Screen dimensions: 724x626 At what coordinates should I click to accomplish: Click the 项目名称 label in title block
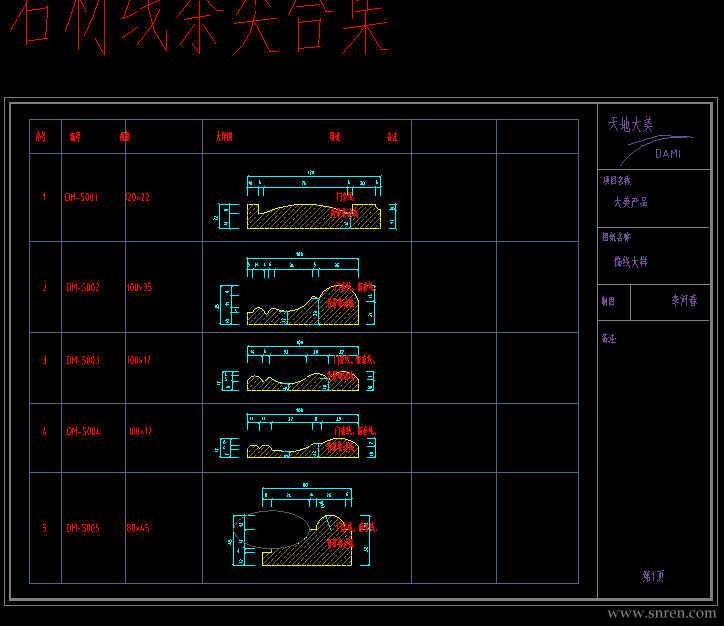(616, 181)
